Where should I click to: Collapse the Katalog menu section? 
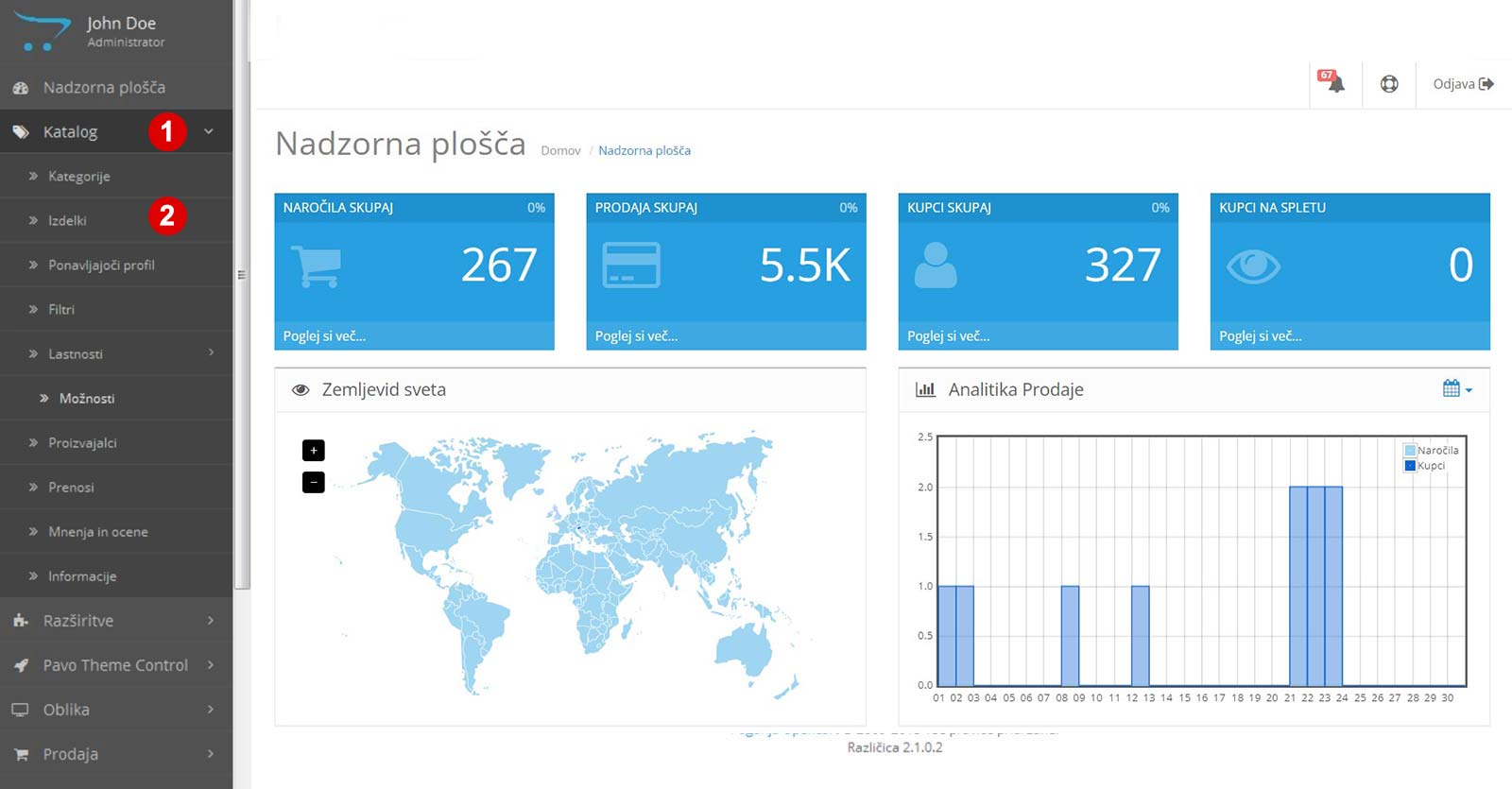point(209,132)
